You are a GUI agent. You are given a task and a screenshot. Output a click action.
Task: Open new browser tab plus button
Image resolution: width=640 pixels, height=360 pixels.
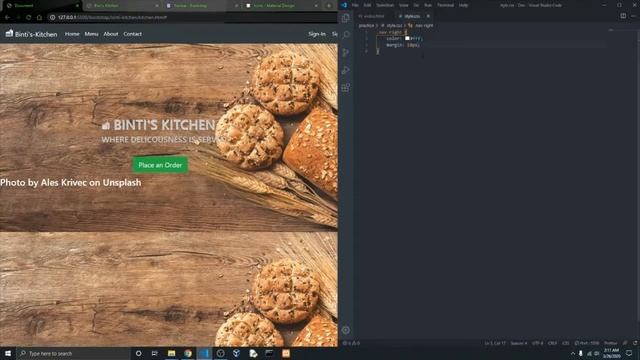(x=329, y=6)
